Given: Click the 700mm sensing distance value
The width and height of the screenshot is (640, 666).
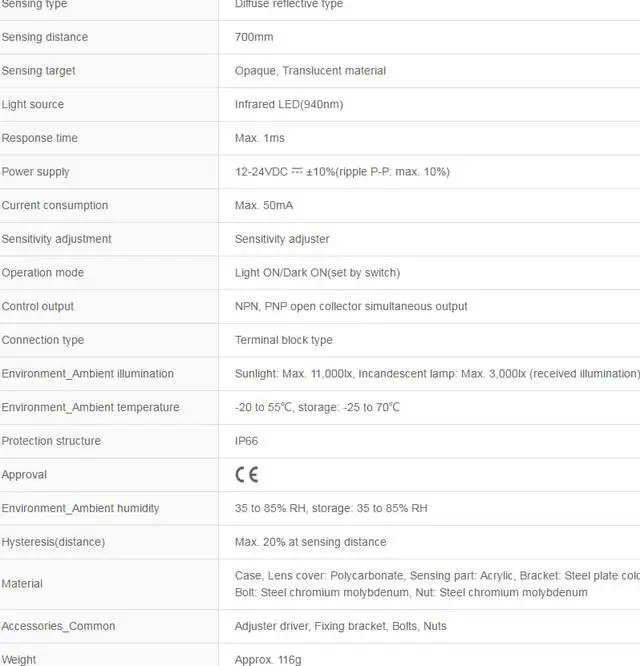Looking at the screenshot, I should click(254, 38).
